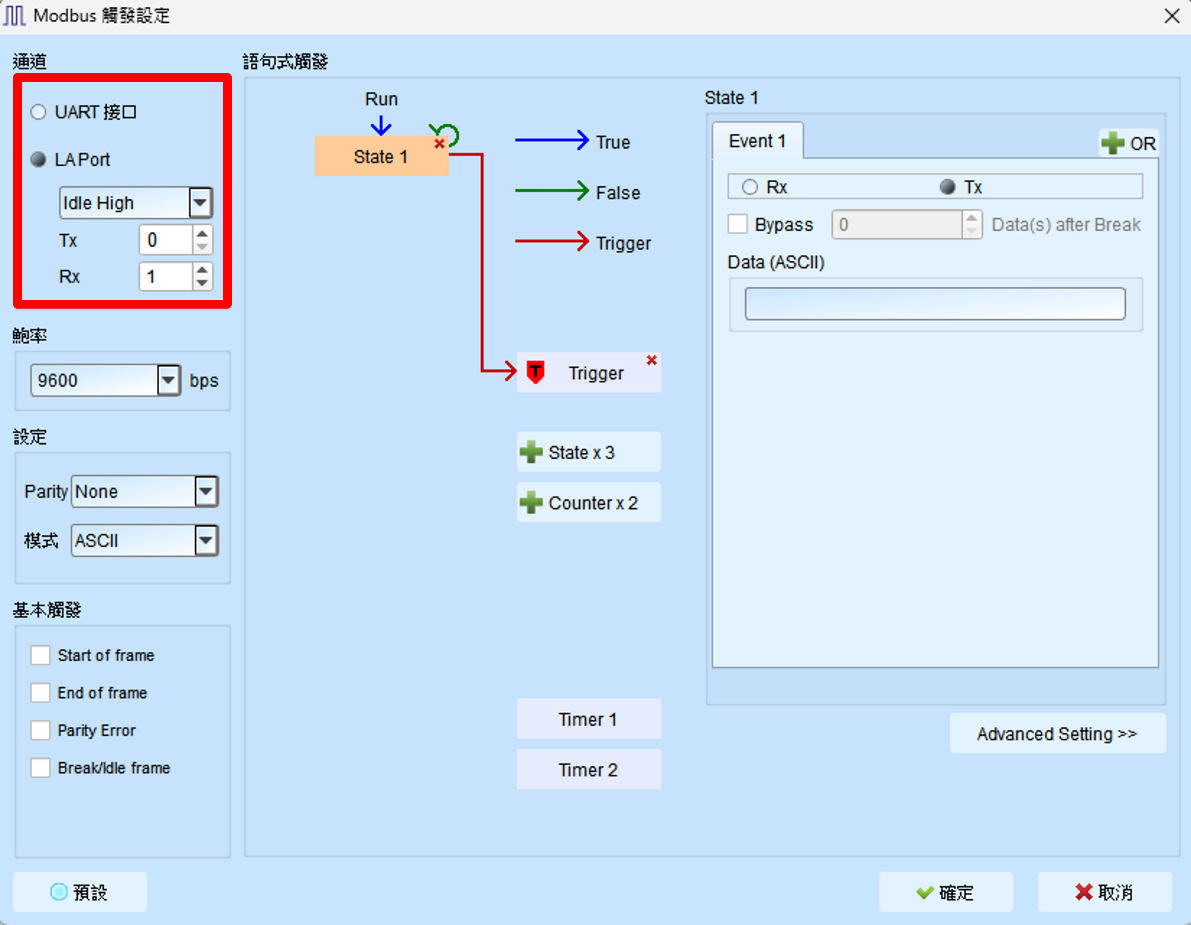Enable the Bypass checkbox
Image resolution: width=1191 pixels, height=925 pixels.
click(x=738, y=224)
